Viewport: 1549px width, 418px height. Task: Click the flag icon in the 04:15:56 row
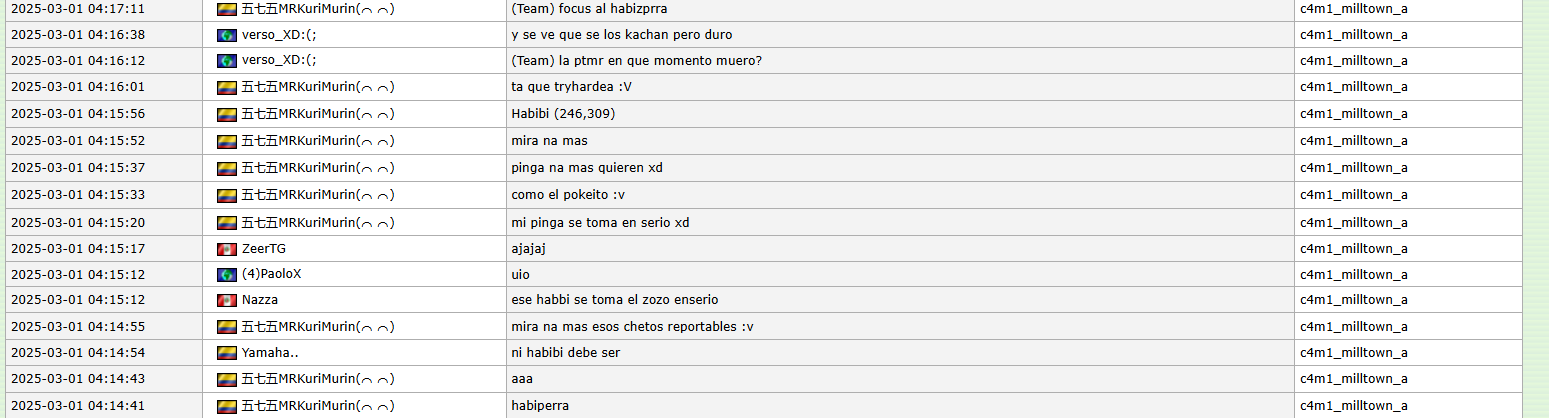point(227,114)
